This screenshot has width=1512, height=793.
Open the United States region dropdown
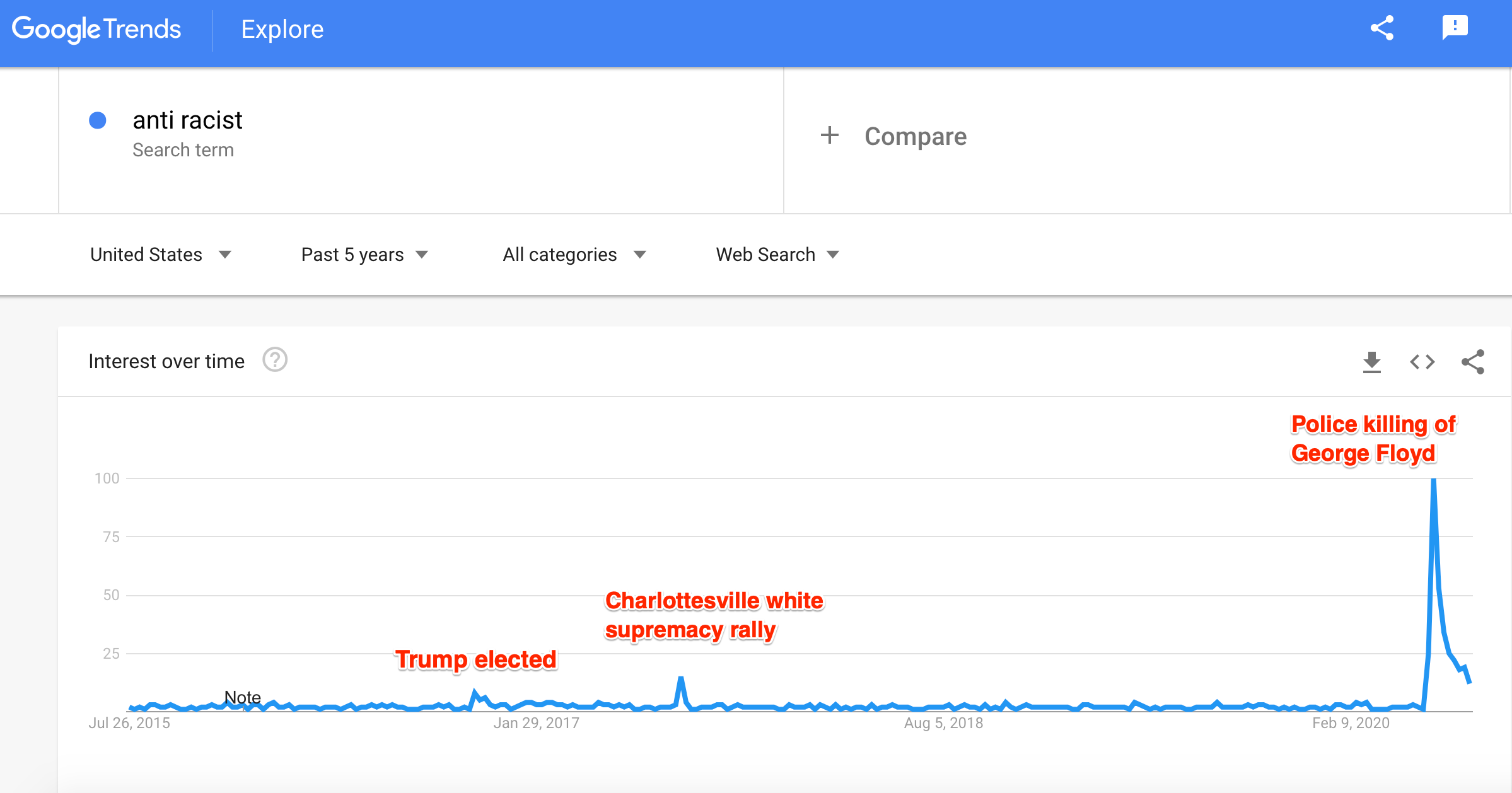pyautogui.click(x=161, y=255)
